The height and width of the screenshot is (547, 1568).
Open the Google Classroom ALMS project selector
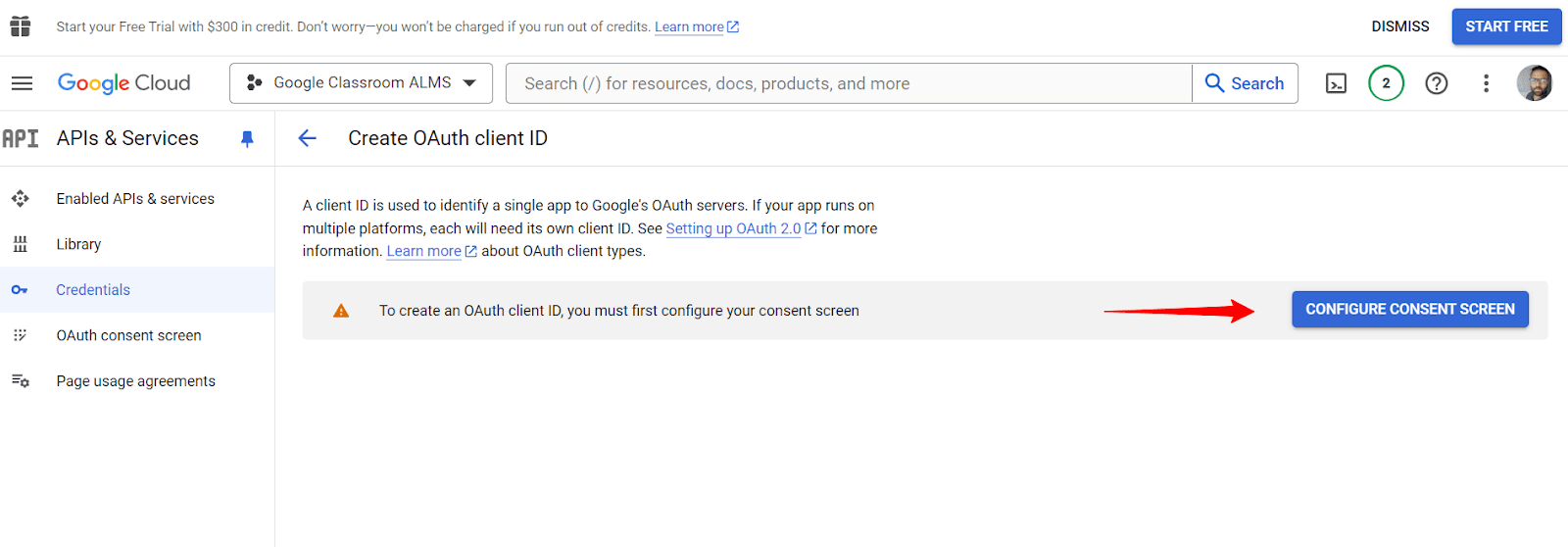[x=361, y=83]
